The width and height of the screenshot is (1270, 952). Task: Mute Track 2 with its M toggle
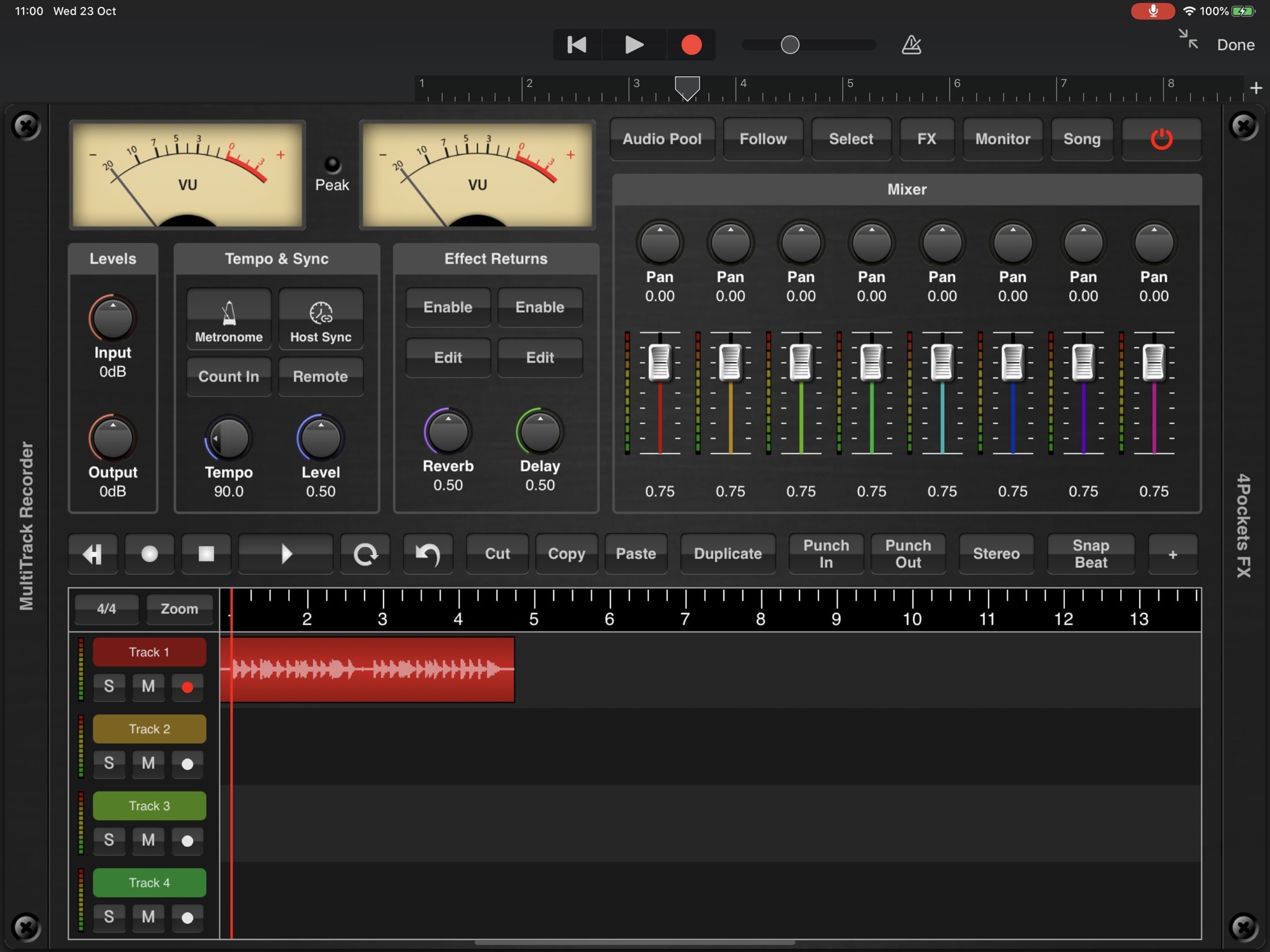pyautogui.click(x=148, y=764)
